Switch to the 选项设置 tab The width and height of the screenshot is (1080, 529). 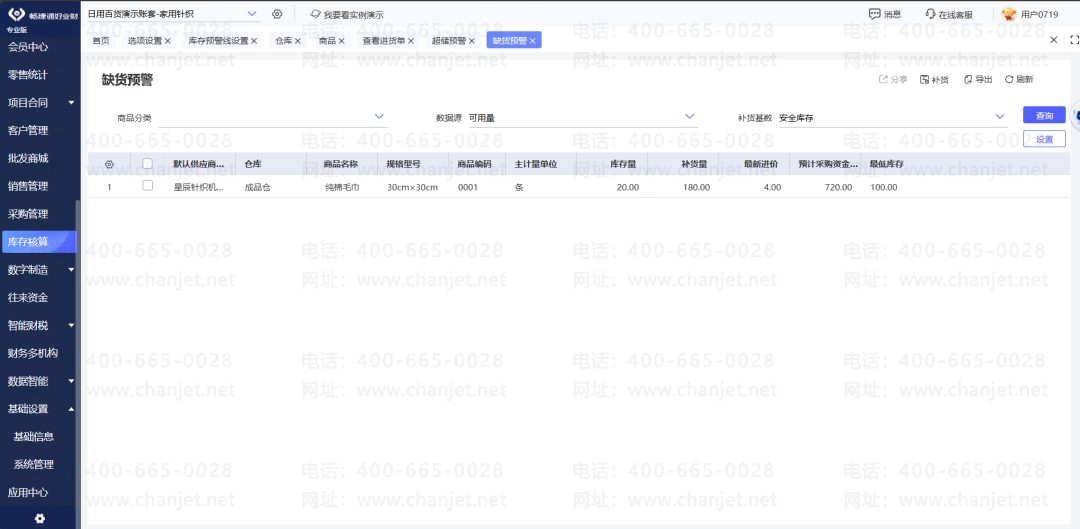145,41
